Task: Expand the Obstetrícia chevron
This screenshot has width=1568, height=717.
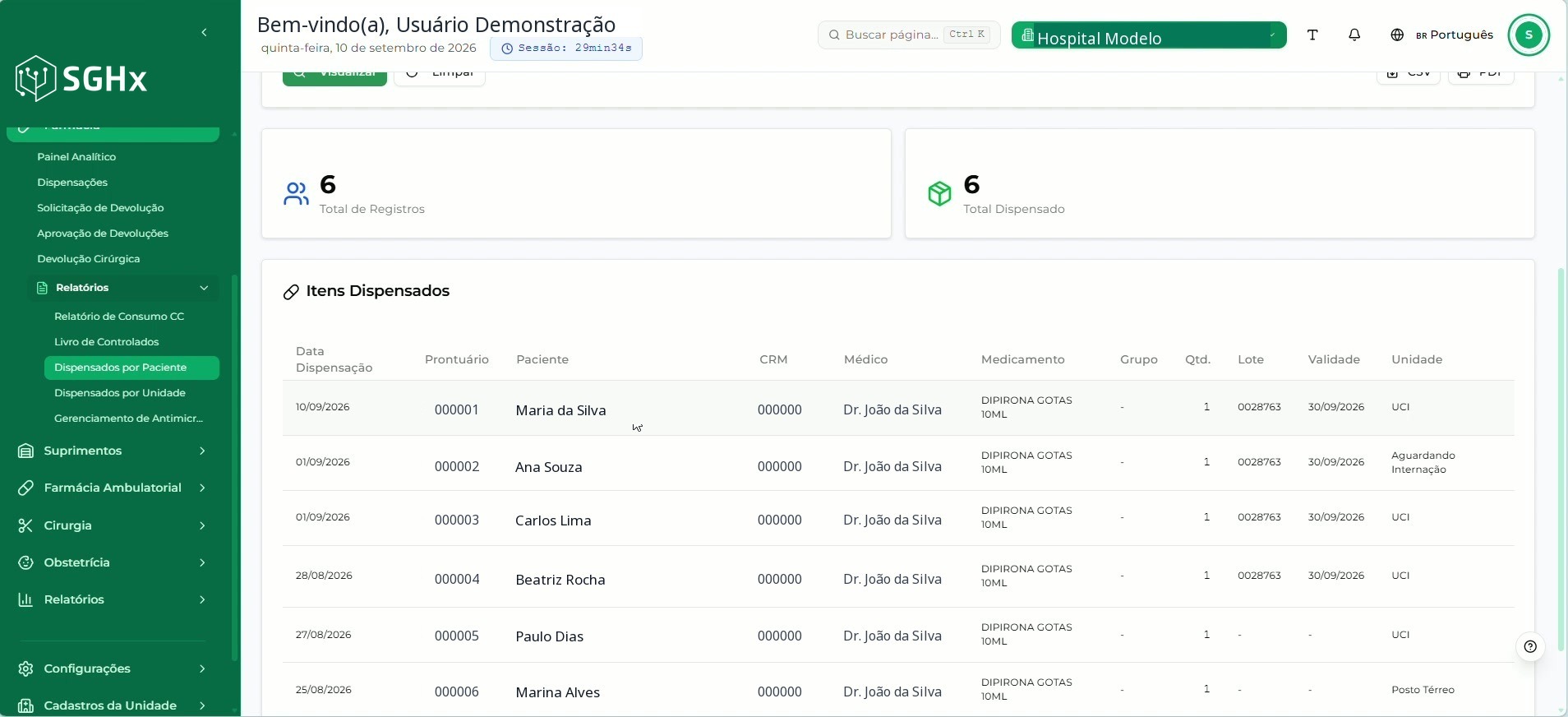Action: pos(202,562)
